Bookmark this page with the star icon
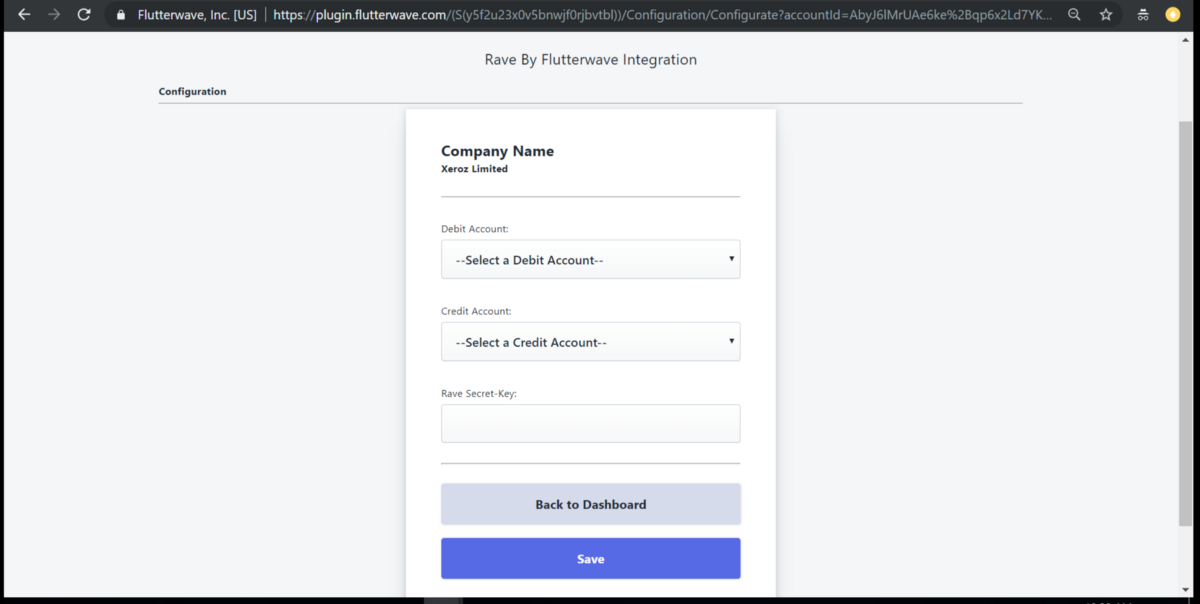The height and width of the screenshot is (604, 1200). click(x=1106, y=15)
